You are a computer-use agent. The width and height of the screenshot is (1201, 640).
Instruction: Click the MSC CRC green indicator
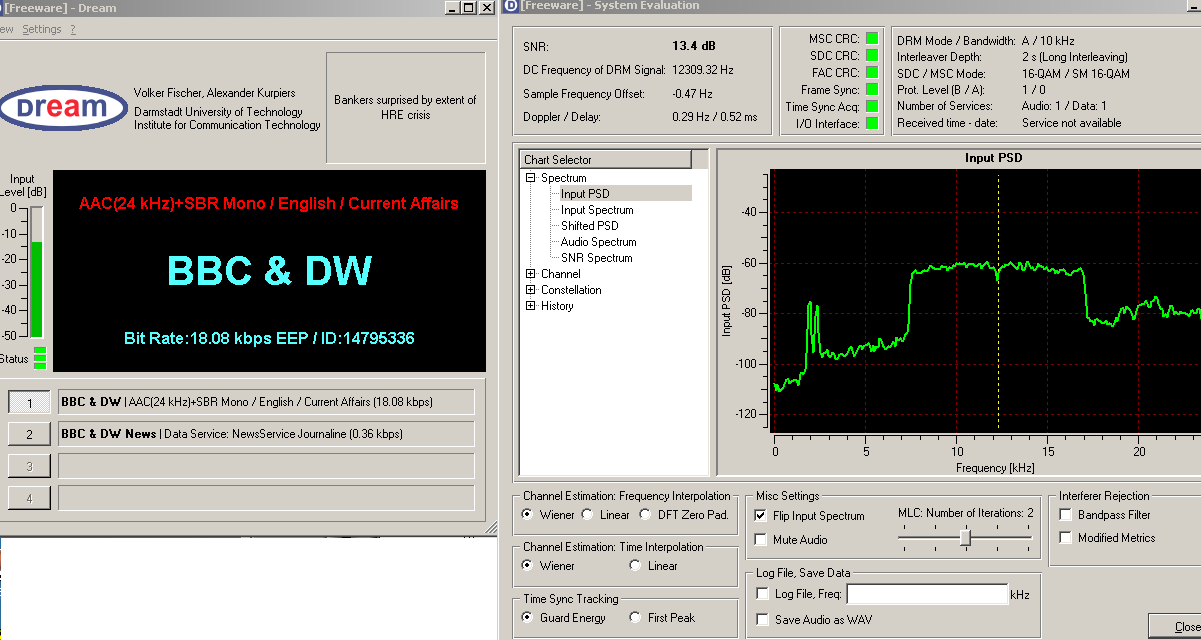872,39
